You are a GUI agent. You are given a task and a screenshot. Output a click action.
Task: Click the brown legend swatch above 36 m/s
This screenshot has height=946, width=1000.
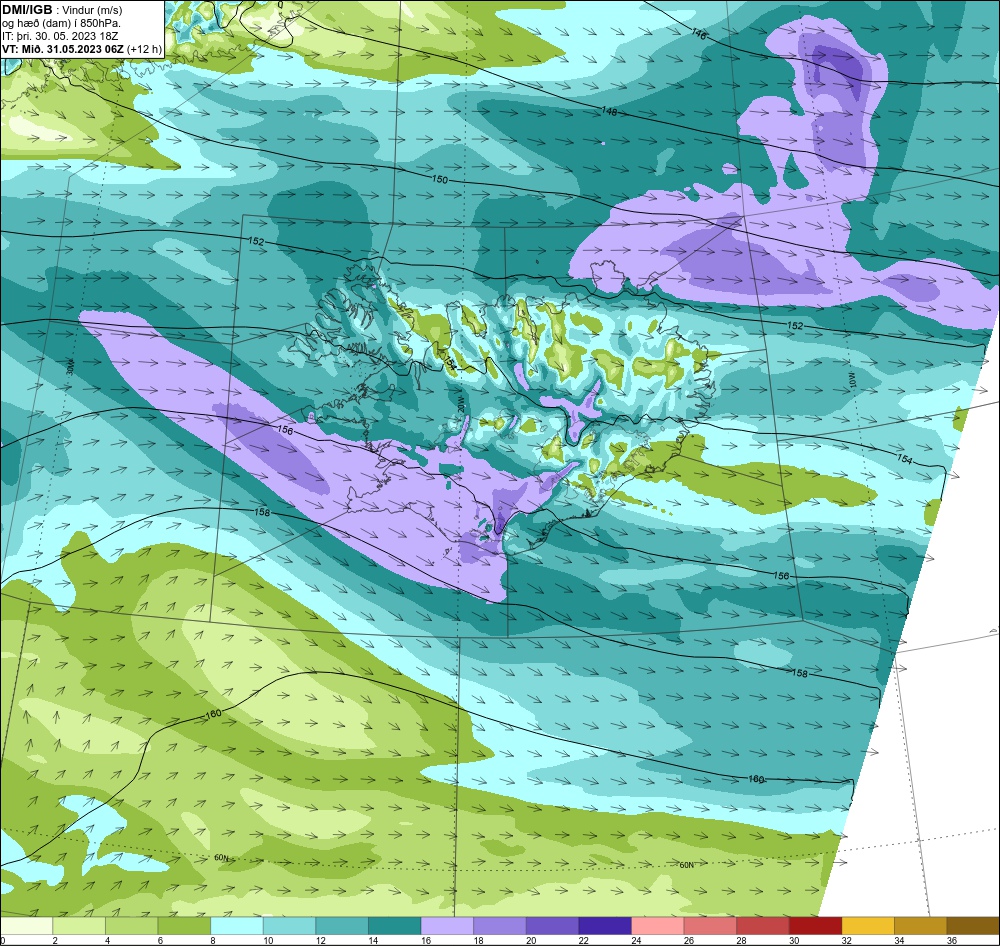click(x=973, y=926)
